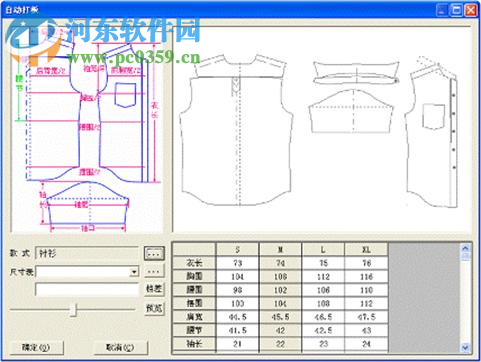Click the browse button beside 尺寸表 dropdown
Image resolution: width=481 pixels, height=362 pixels.
154,272
